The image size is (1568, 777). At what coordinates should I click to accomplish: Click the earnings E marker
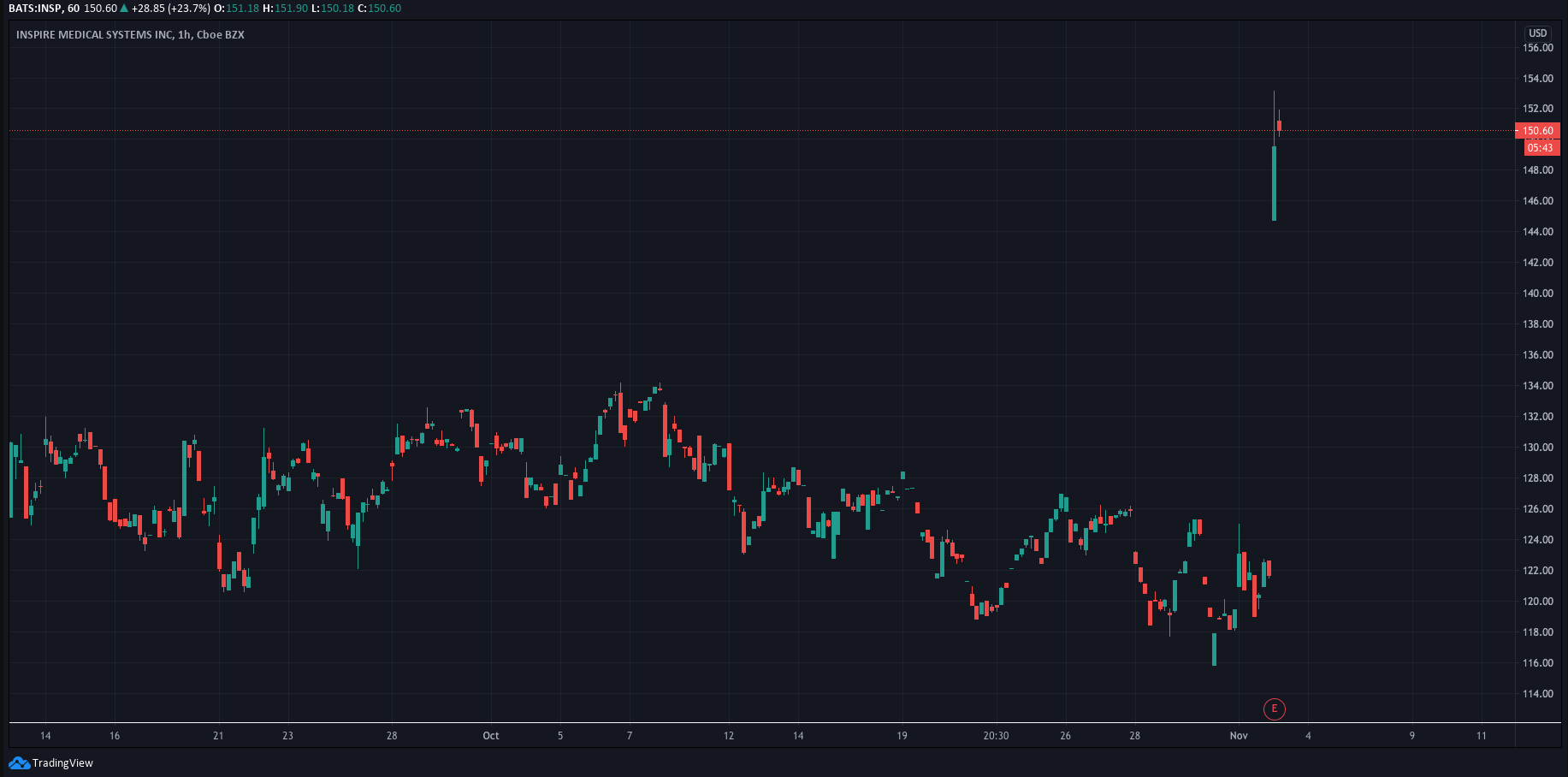1274,709
